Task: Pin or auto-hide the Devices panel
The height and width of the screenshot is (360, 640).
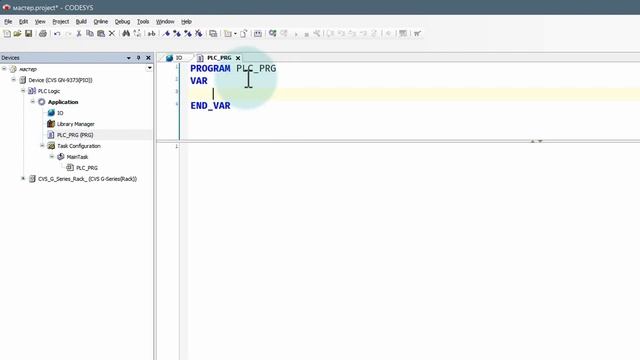Action: (x=138, y=58)
